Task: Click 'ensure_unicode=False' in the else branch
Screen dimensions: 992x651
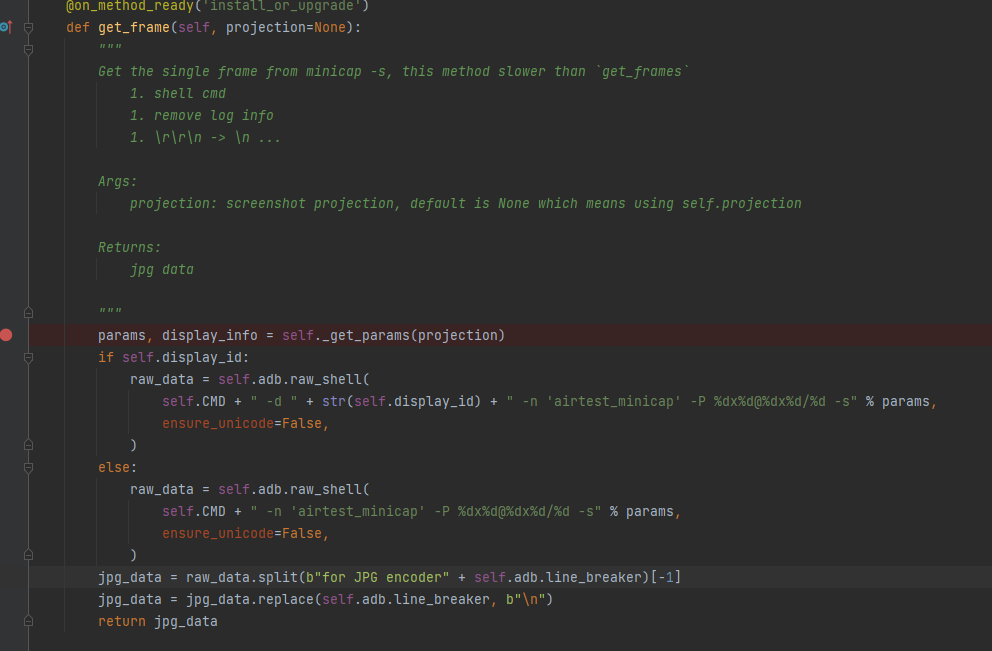Action: click(242, 533)
